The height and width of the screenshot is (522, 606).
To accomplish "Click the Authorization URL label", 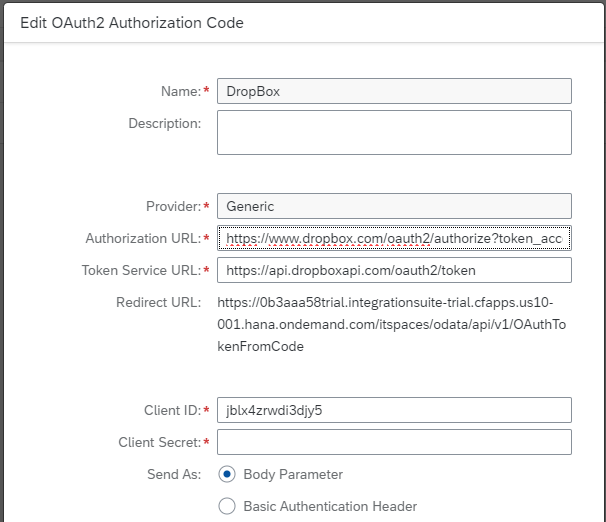I will [x=142, y=238].
